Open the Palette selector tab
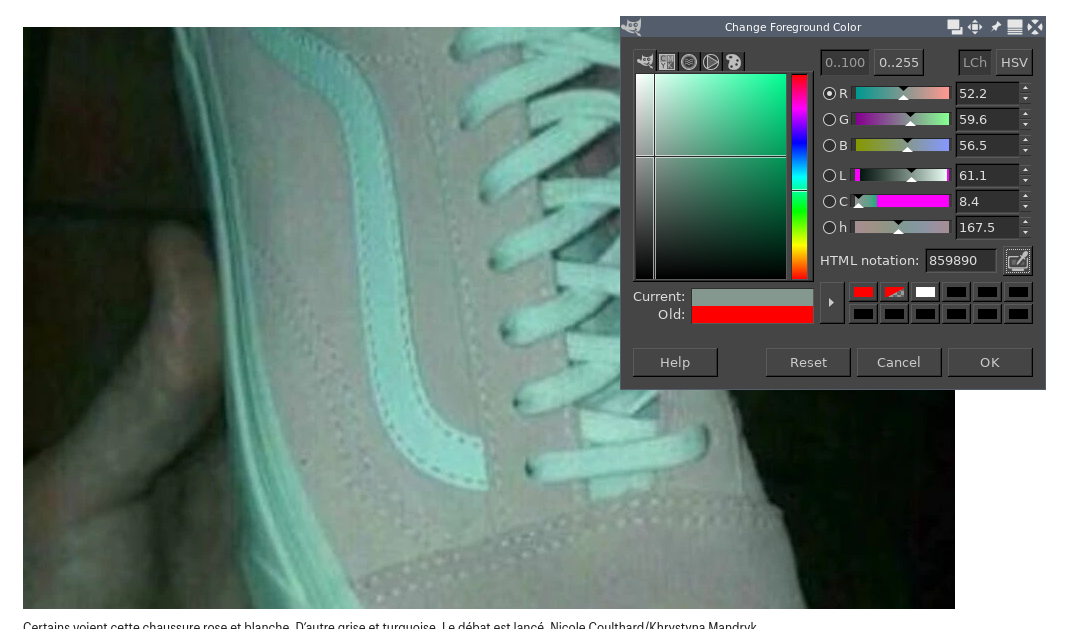 pyautogui.click(x=733, y=62)
